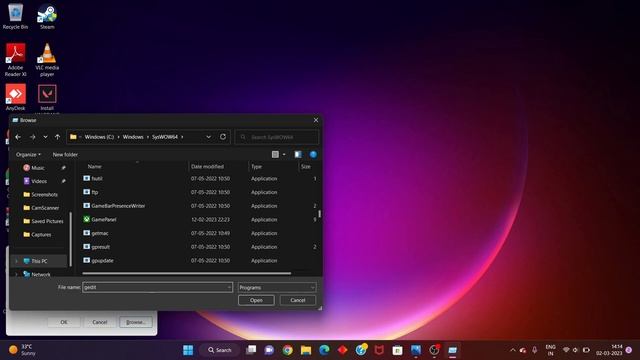Open Google Chrome from the taskbar
The height and width of the screenshot is (360, 640).
287,350
